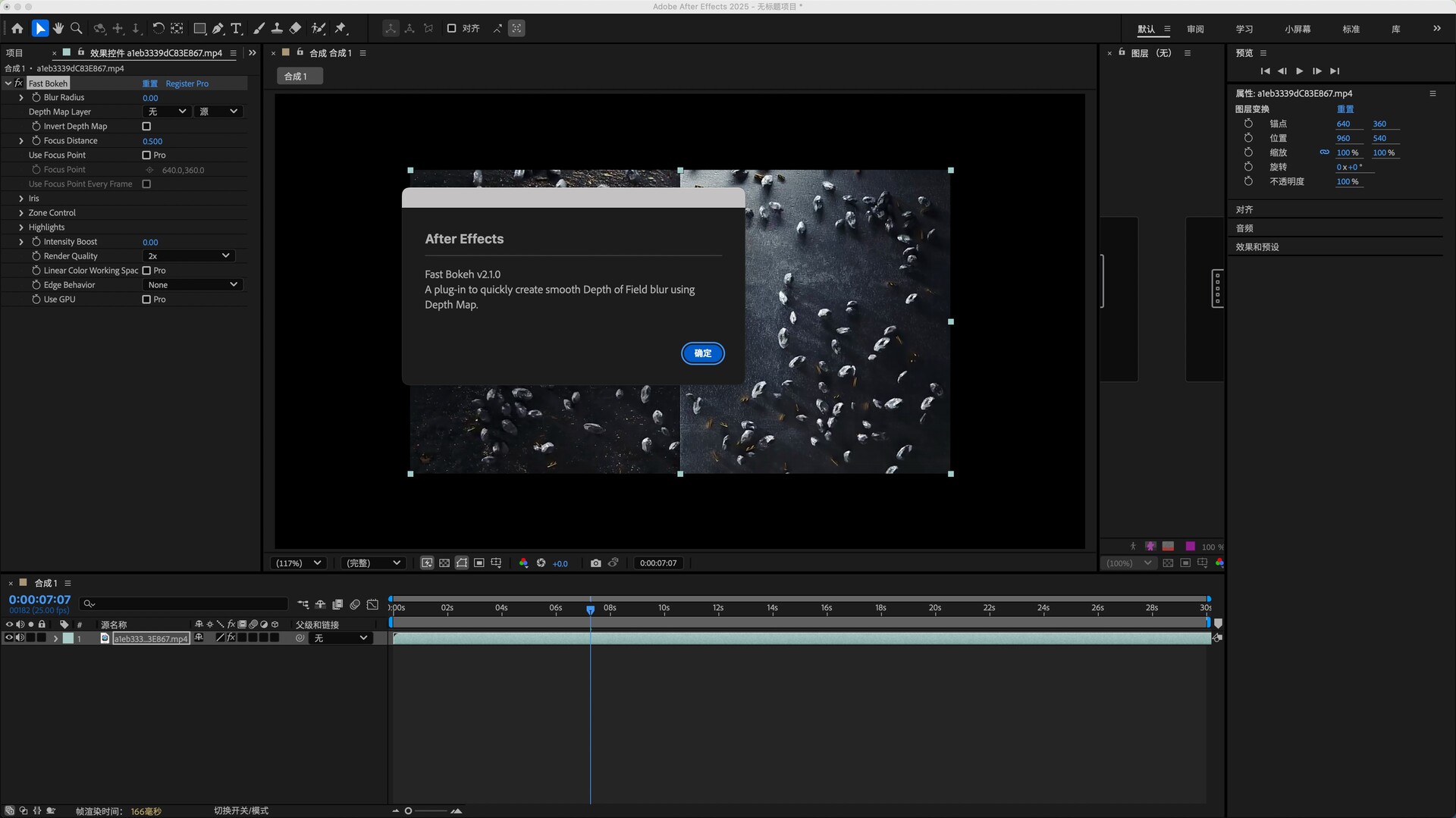Switch to the 审阅 workspace tab
This screenshot has height=818, width=1456.
[1195, 29]
